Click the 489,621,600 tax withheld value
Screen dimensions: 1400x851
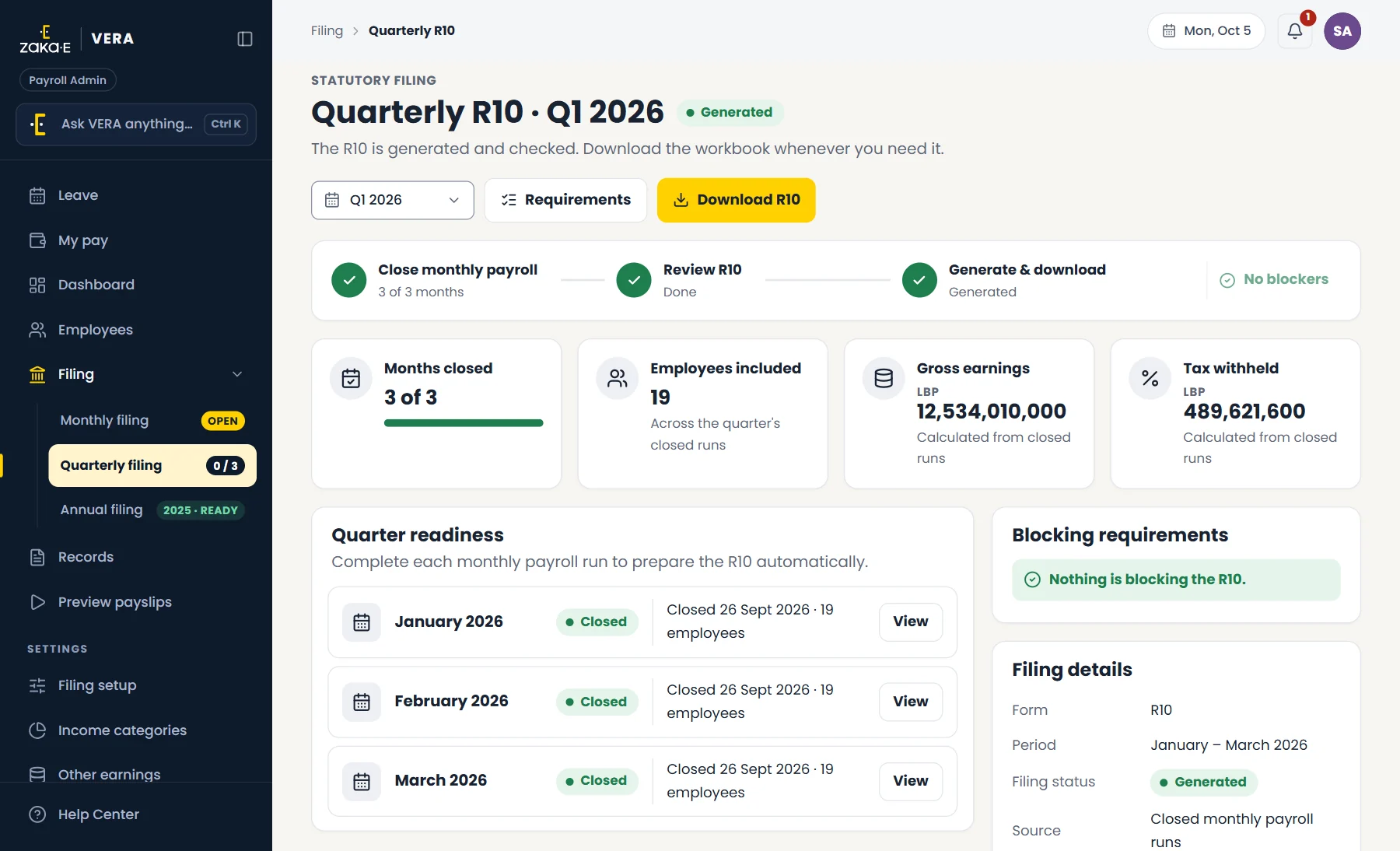[x=1244, y=411]
